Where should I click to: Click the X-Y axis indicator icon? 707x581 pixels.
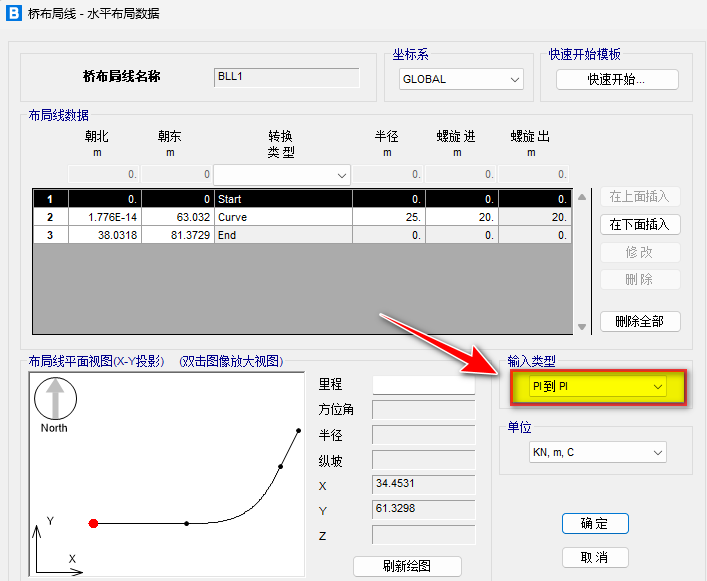click(x=52, y=545)
